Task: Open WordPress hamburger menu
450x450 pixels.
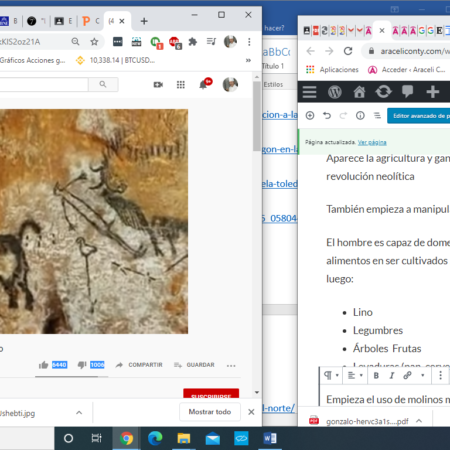Action: coord(309,92)
